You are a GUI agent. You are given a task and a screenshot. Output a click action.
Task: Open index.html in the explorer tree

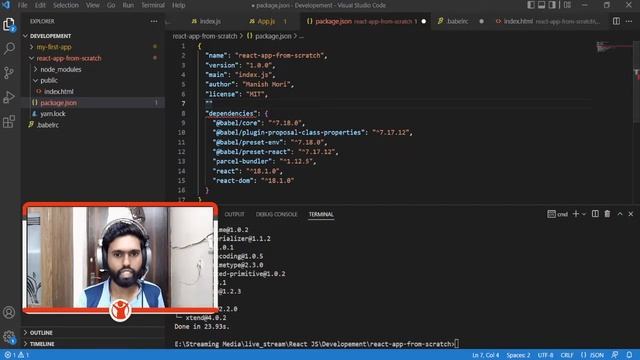[x=93, y=91]
